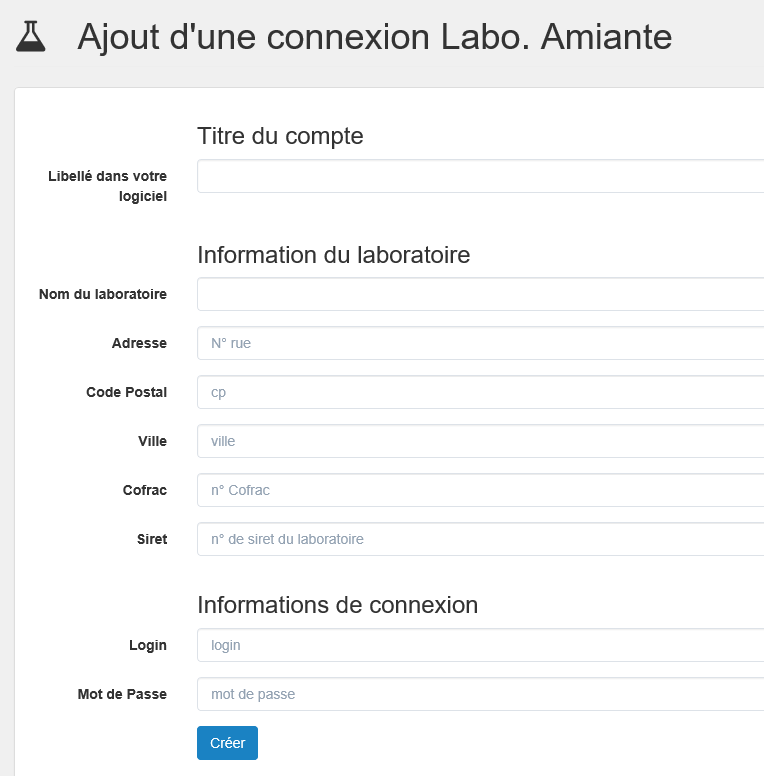This screenshot has height=776, width=764.
Task: Click the Code Postal label
Action: [127, 392]
